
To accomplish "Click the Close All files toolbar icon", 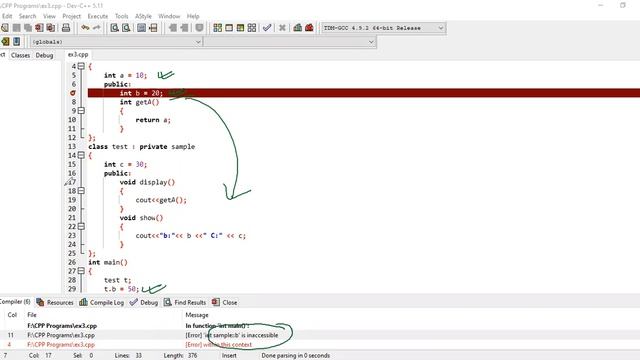I will 51,28.
